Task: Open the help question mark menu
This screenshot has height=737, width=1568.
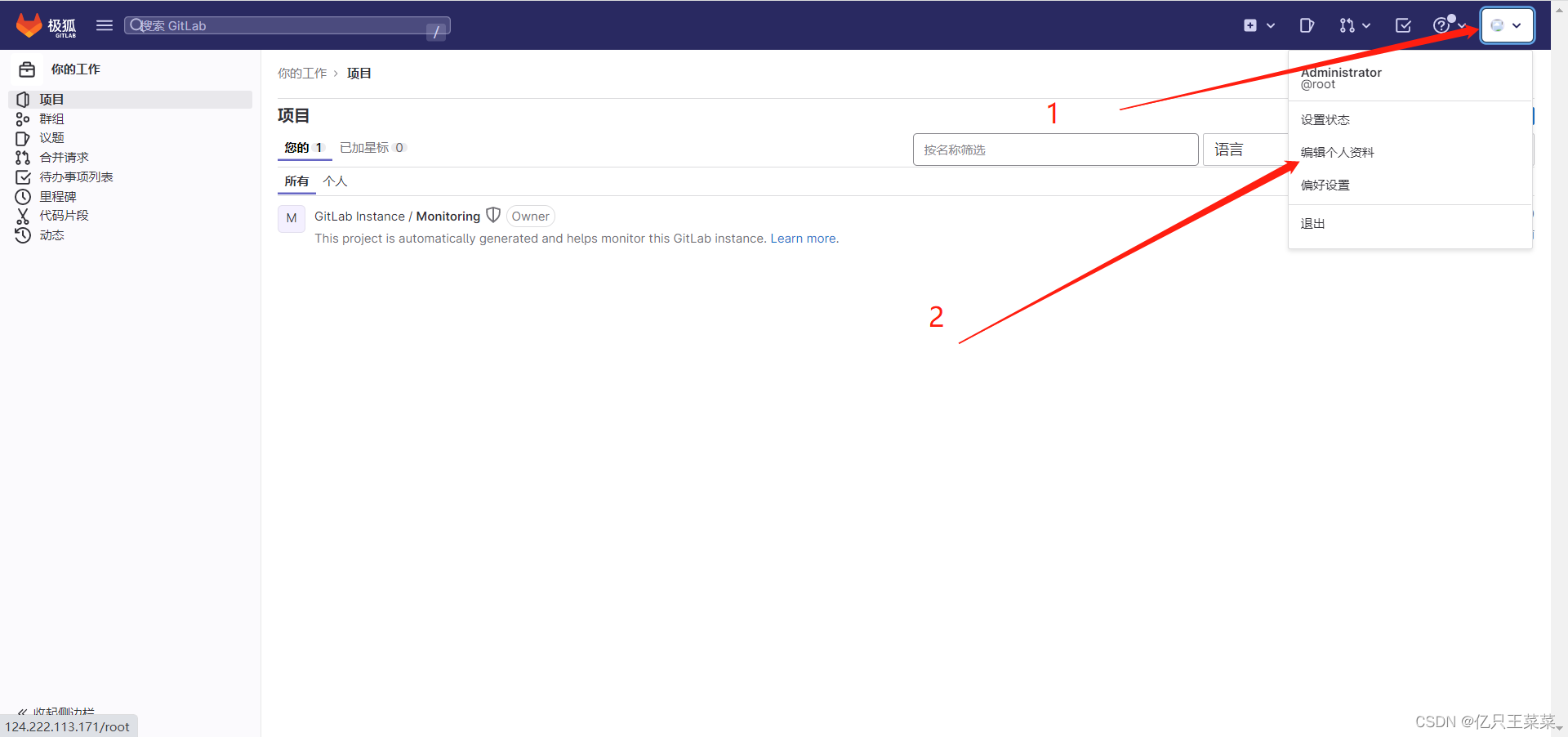Action: pyautogui.click(x=1449, y=25)
